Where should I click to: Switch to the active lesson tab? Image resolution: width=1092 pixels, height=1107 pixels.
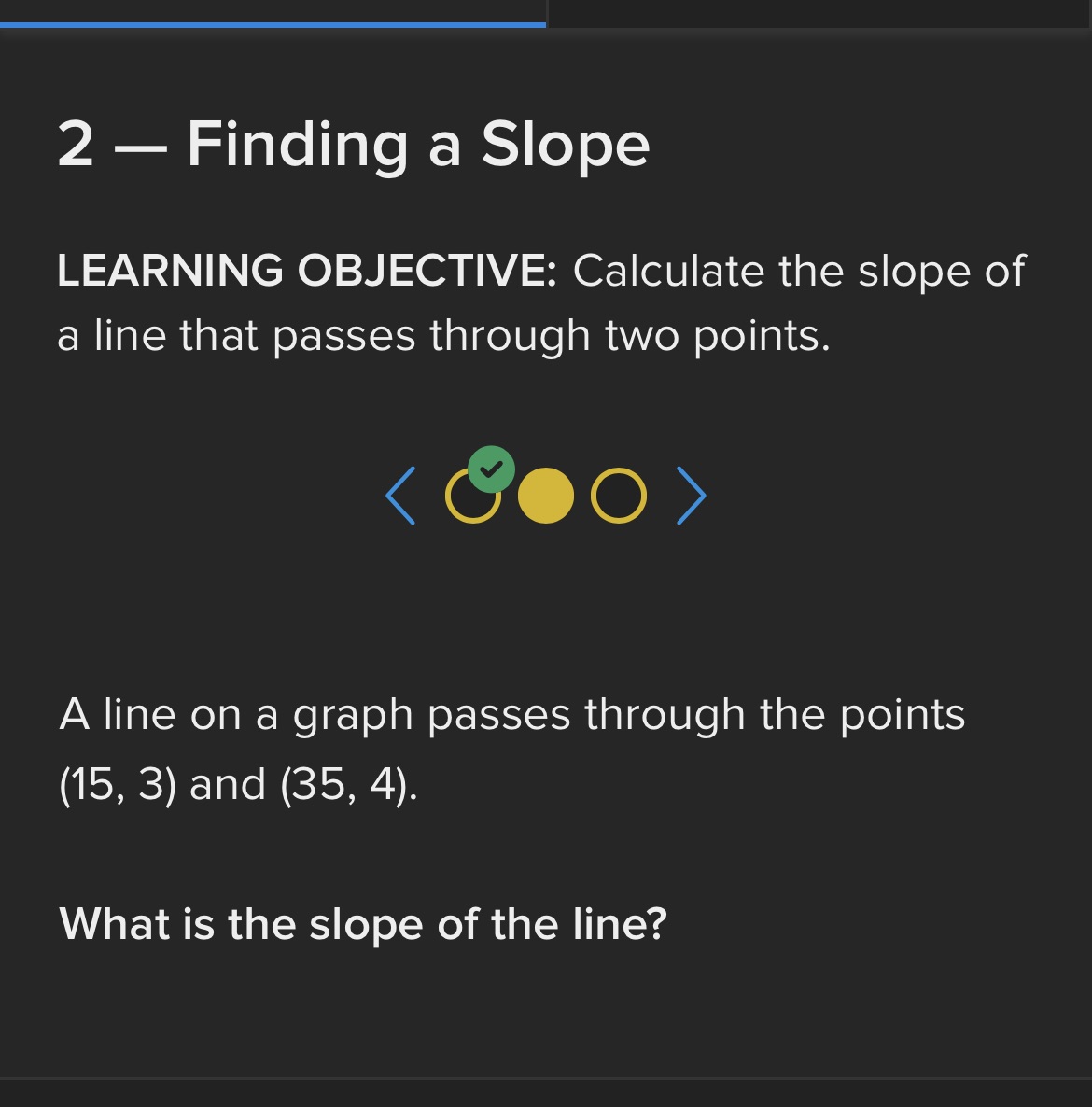click(271, 13)
